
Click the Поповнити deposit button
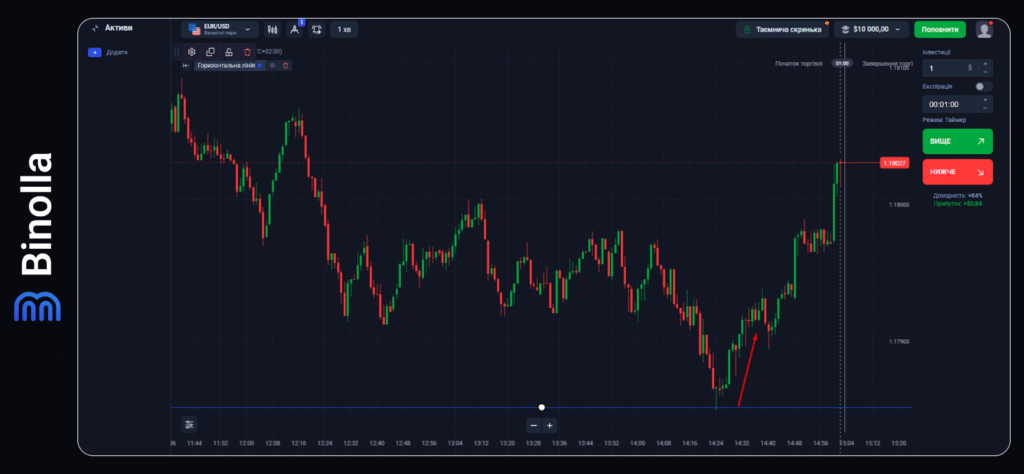[x=939, y=30]
